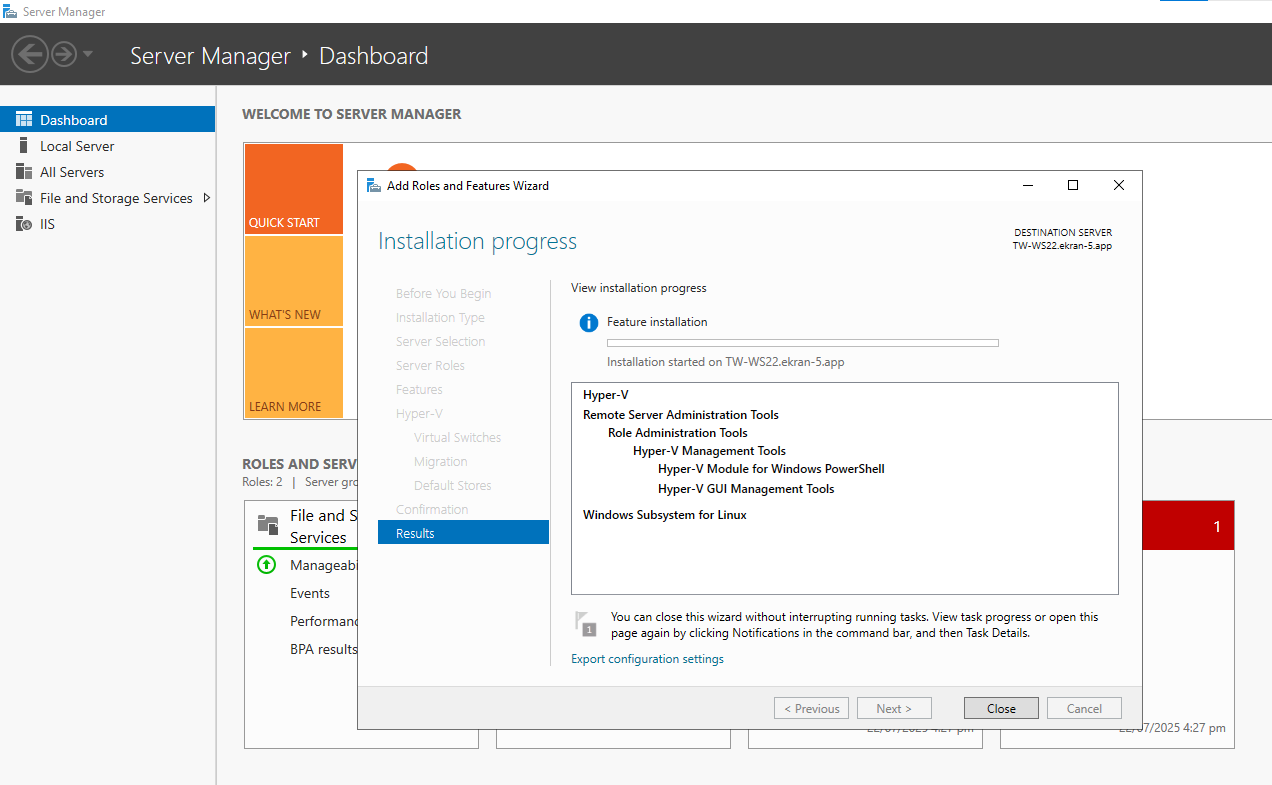Expand File and Storage Services arrow

tap(206, 198)
